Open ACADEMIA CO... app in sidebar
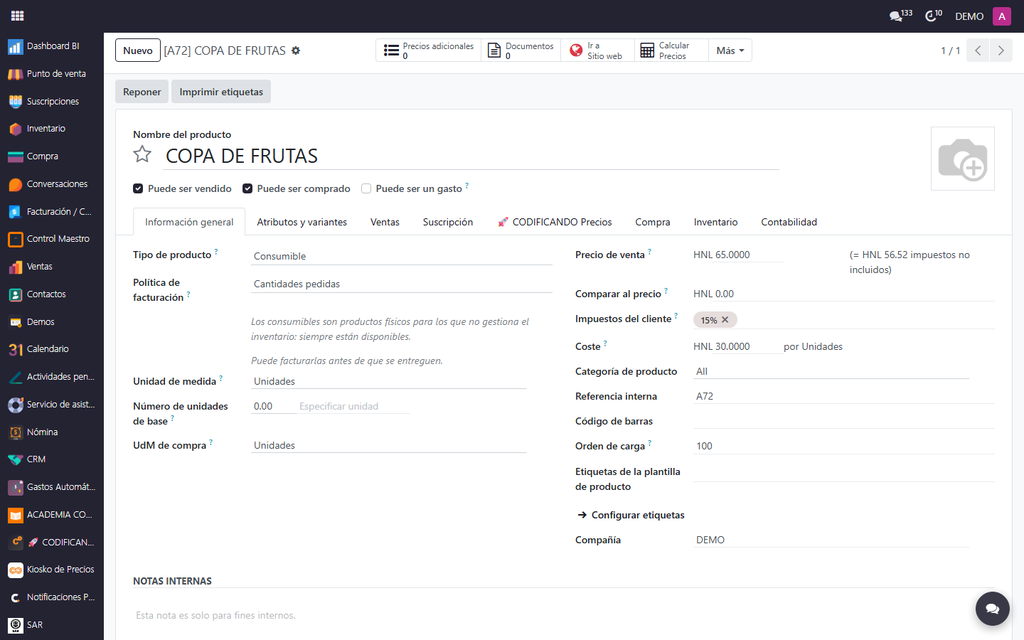The width and height of the screenshot is (1024, 640). click(x=52, y=515)
